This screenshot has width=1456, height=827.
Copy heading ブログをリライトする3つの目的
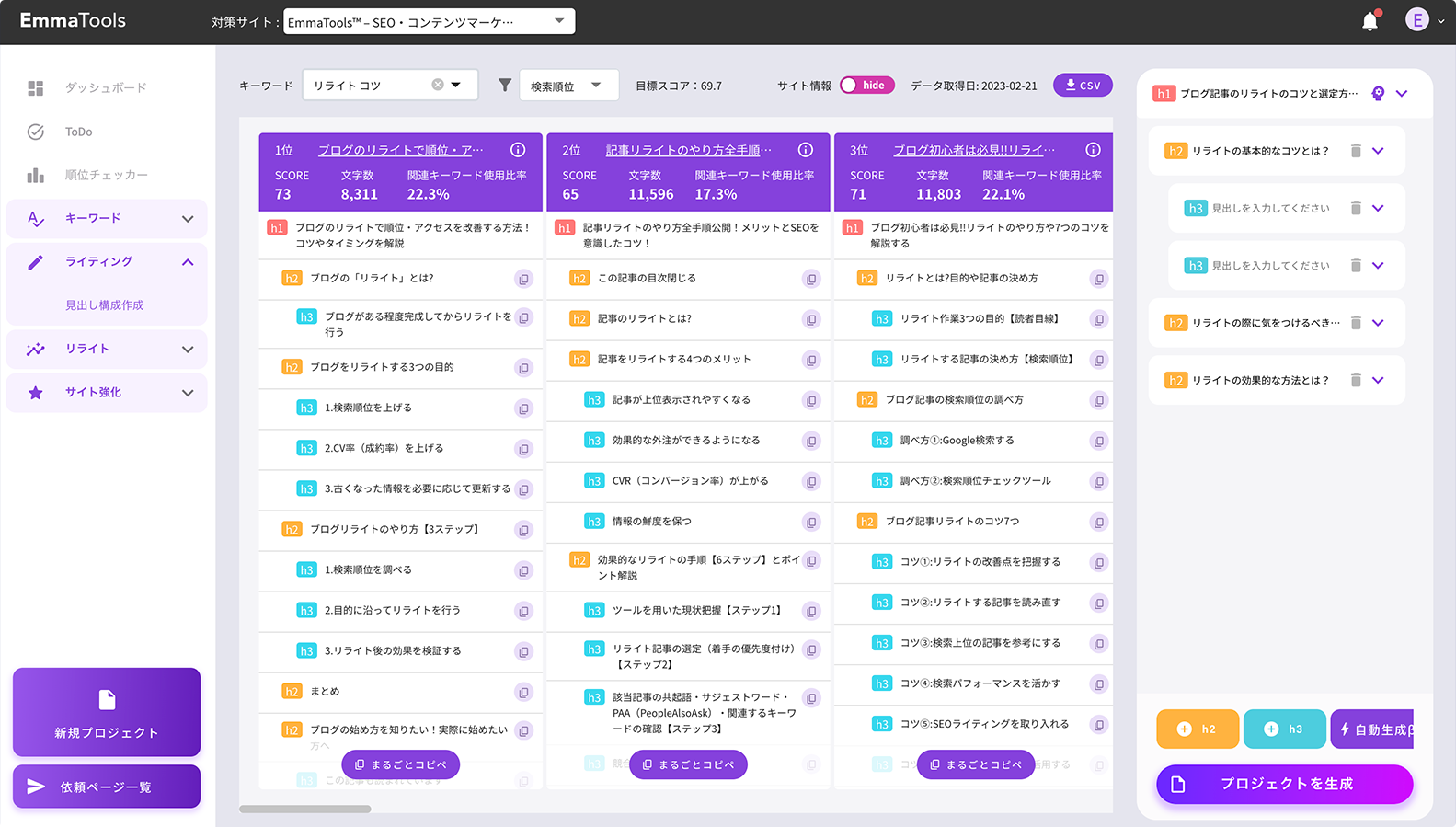click(x=523, y=368)
